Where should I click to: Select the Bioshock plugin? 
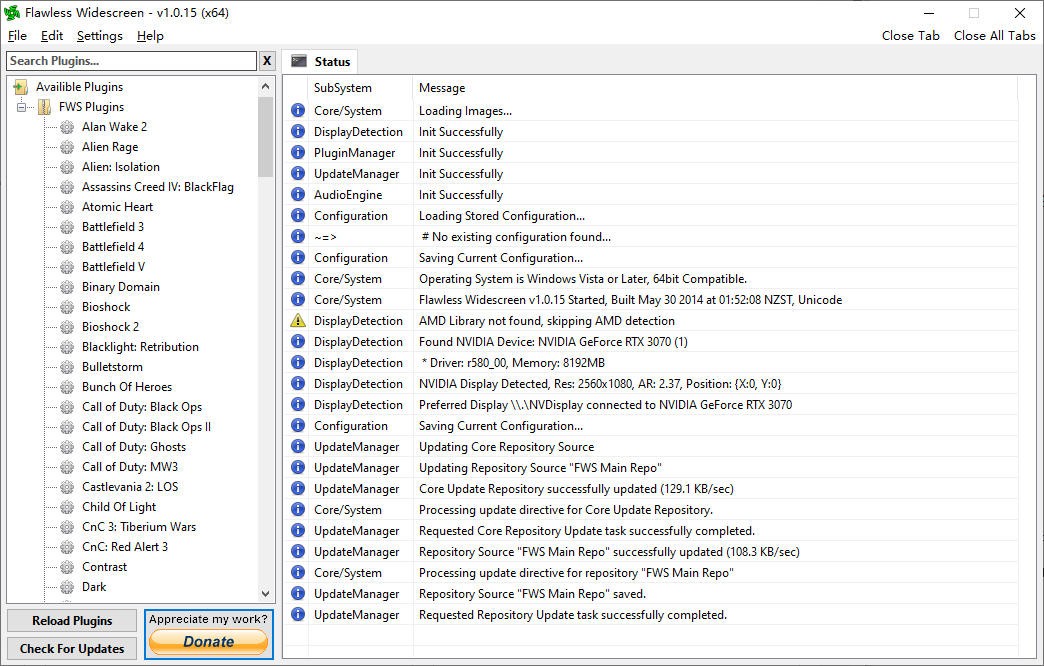click(106, 307)
